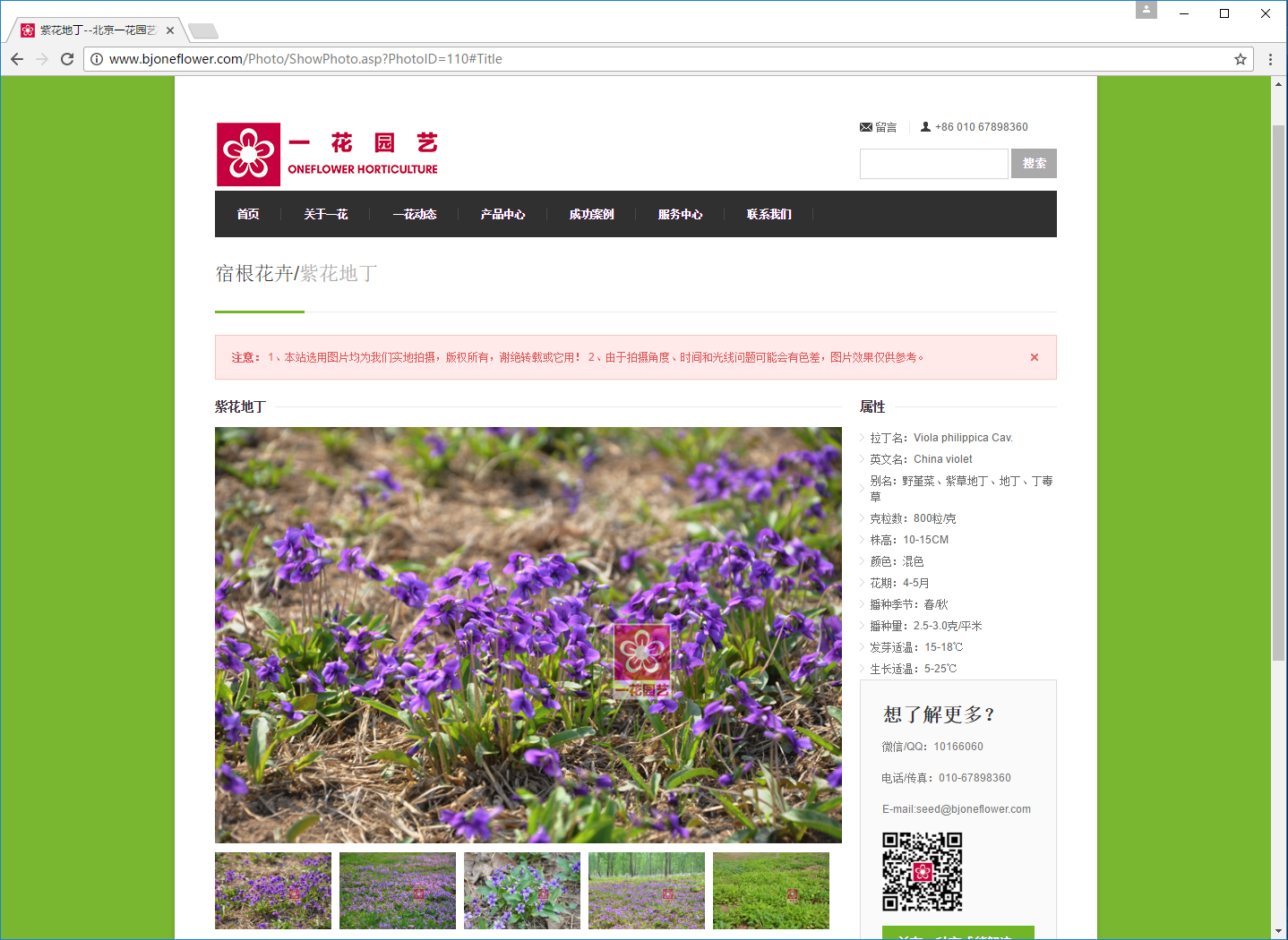The height and width of the screenshot is (940, 1288).
Task: Go to 成功案例 in navigation bar
Action: click(591, 214)
